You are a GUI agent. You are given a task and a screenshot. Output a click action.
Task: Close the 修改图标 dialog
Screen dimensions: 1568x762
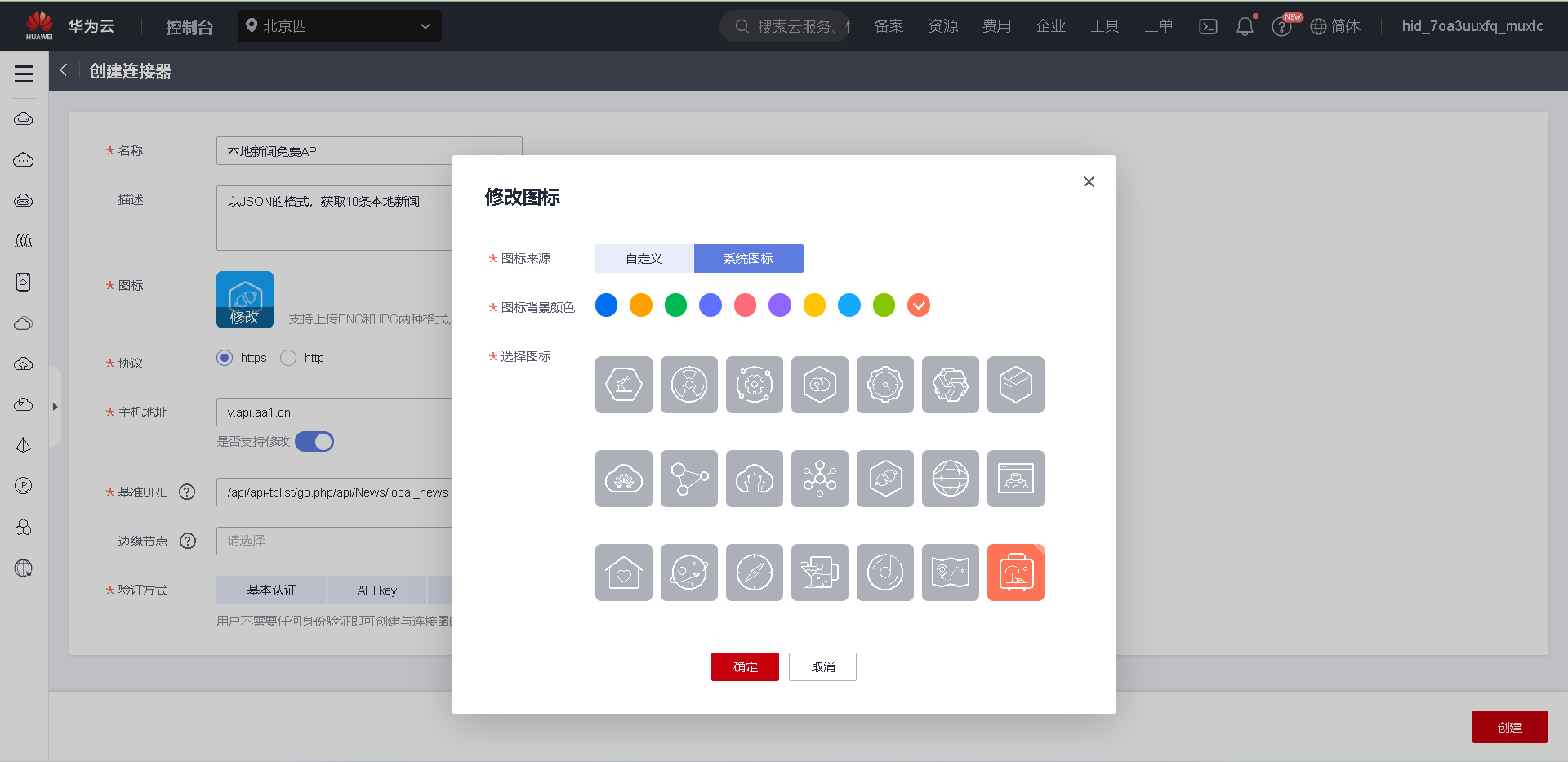point(1089,181)
